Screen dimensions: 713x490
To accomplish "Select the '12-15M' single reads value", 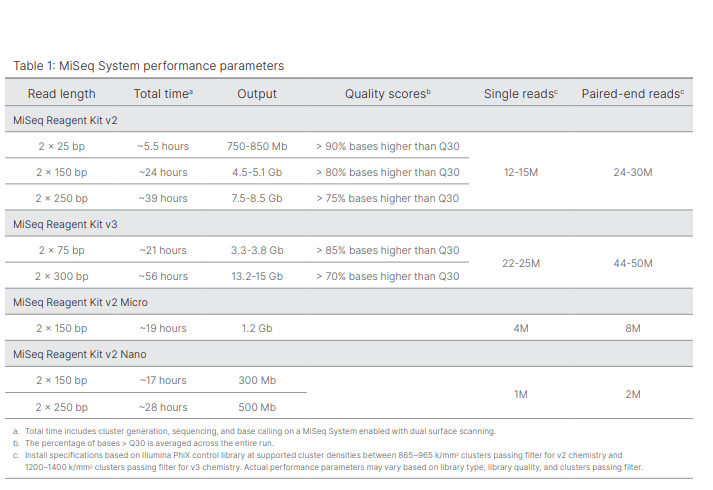I will [x=521, y=172].
